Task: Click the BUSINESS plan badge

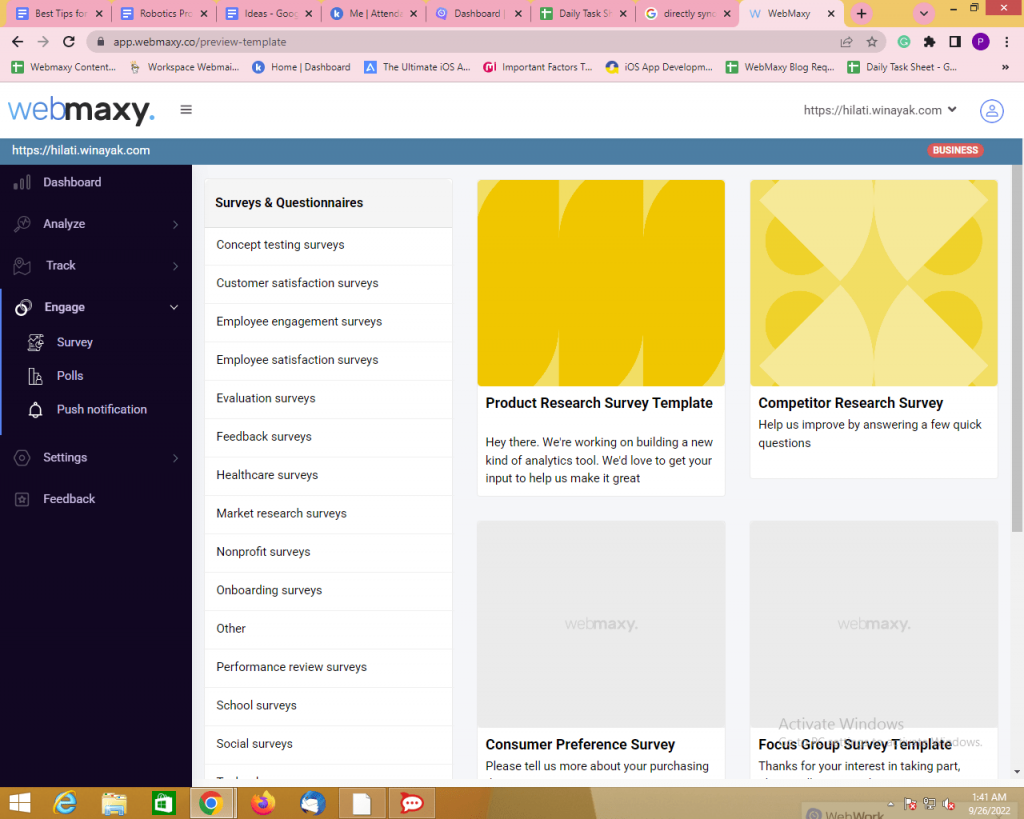Action: [955, 150]
